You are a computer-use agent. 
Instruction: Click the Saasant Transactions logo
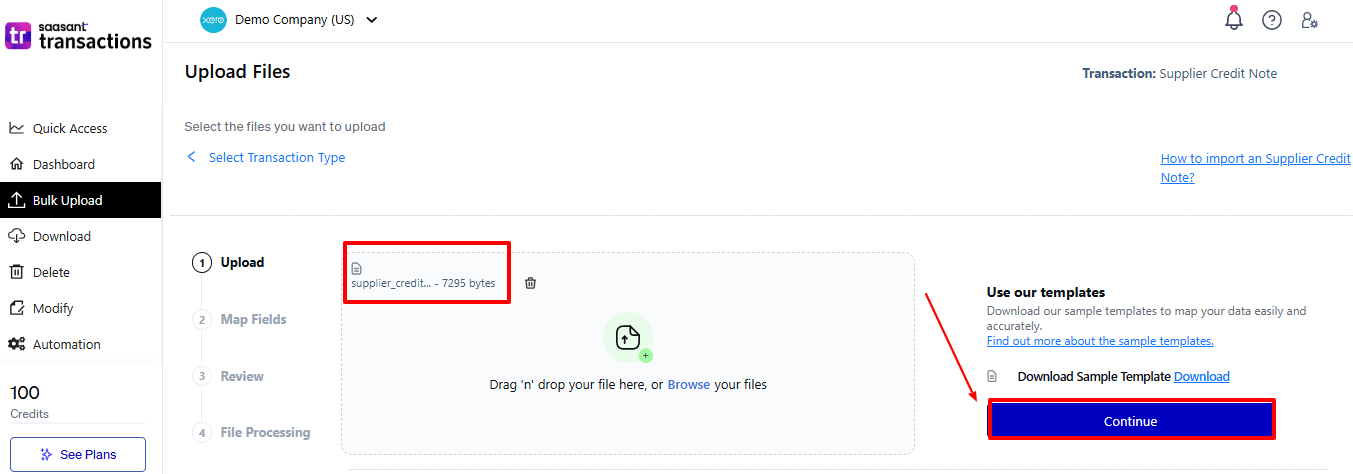[x=79, y=36]
